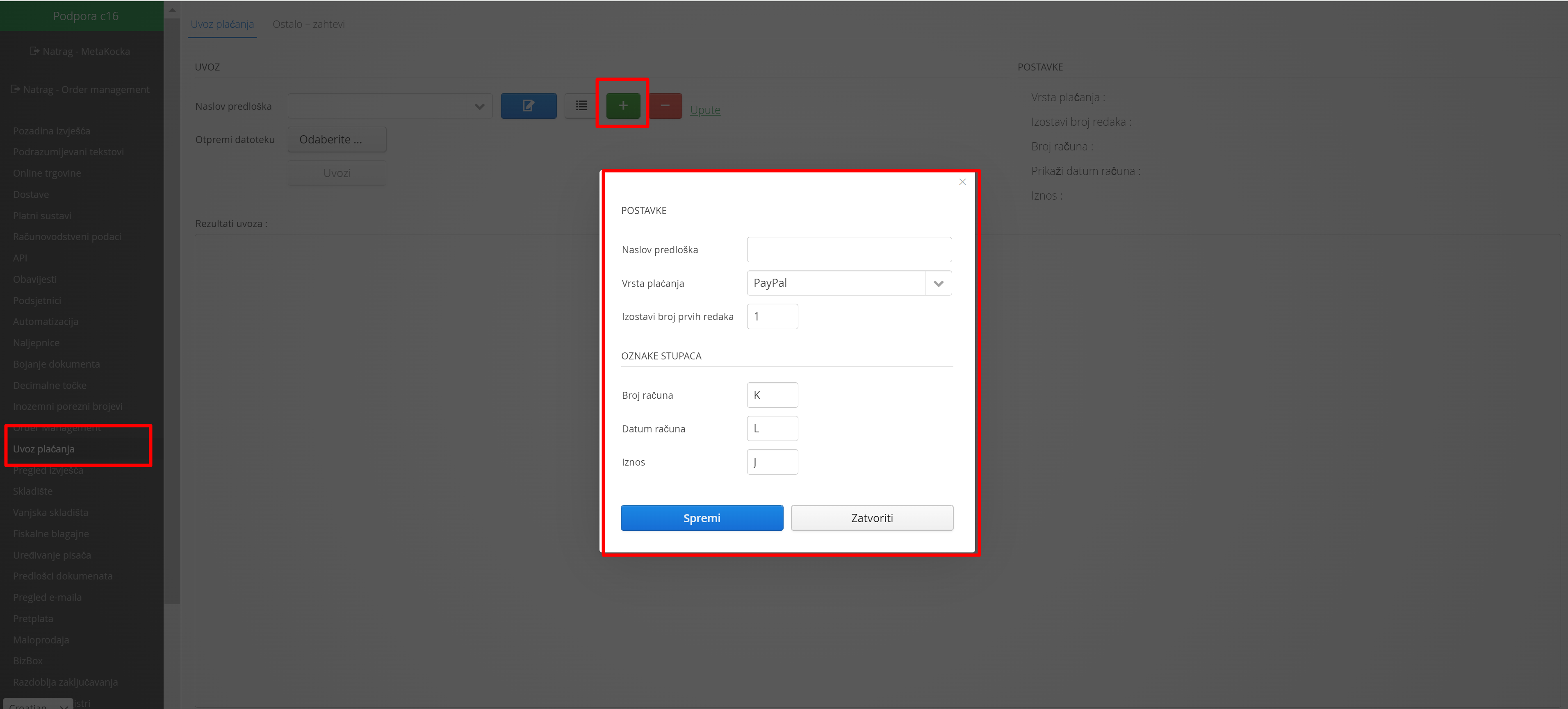Open the Upute instructions link

[x=705, y=110]
